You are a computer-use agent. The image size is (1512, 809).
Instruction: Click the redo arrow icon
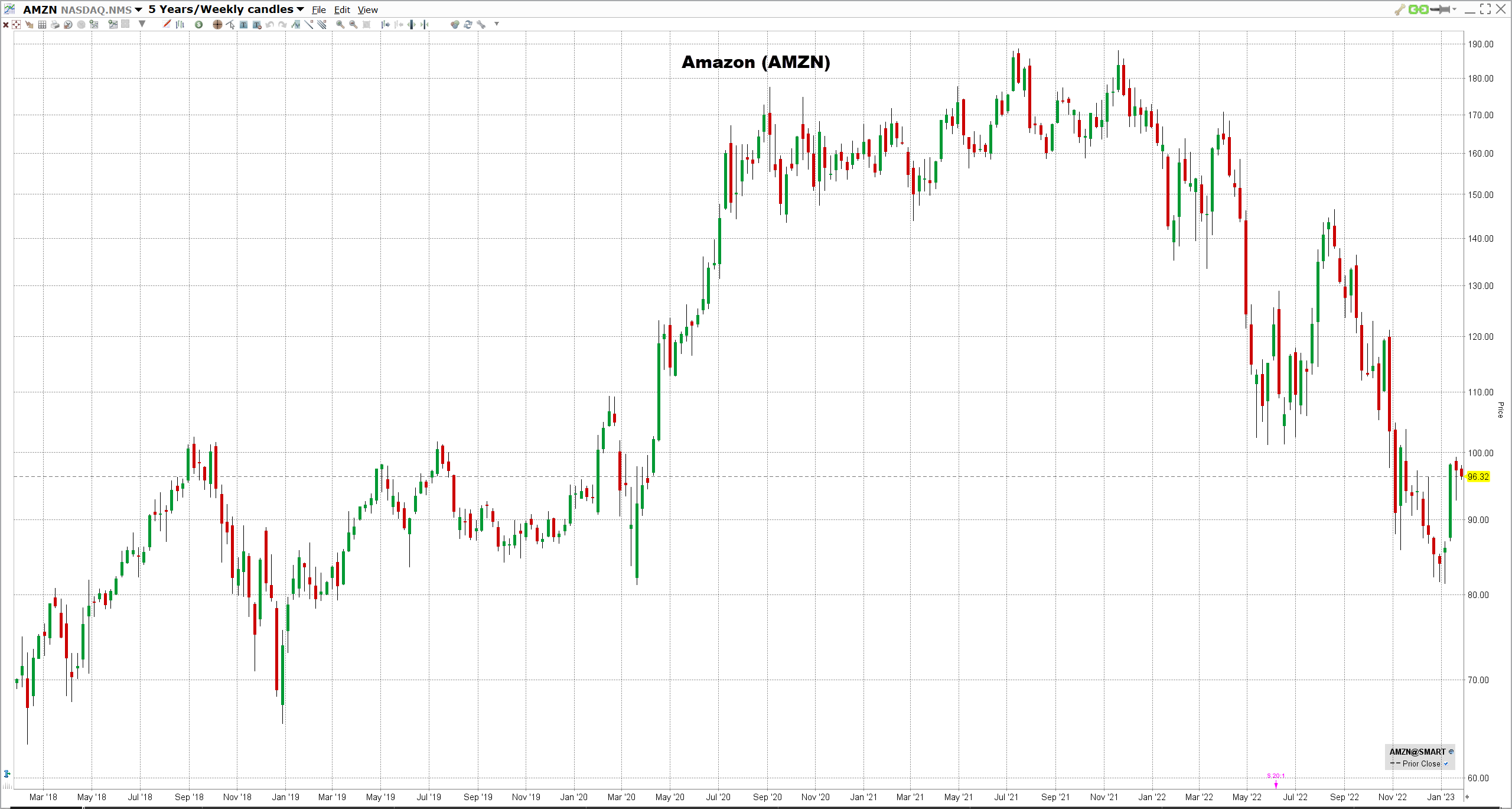tap(282, 24)
